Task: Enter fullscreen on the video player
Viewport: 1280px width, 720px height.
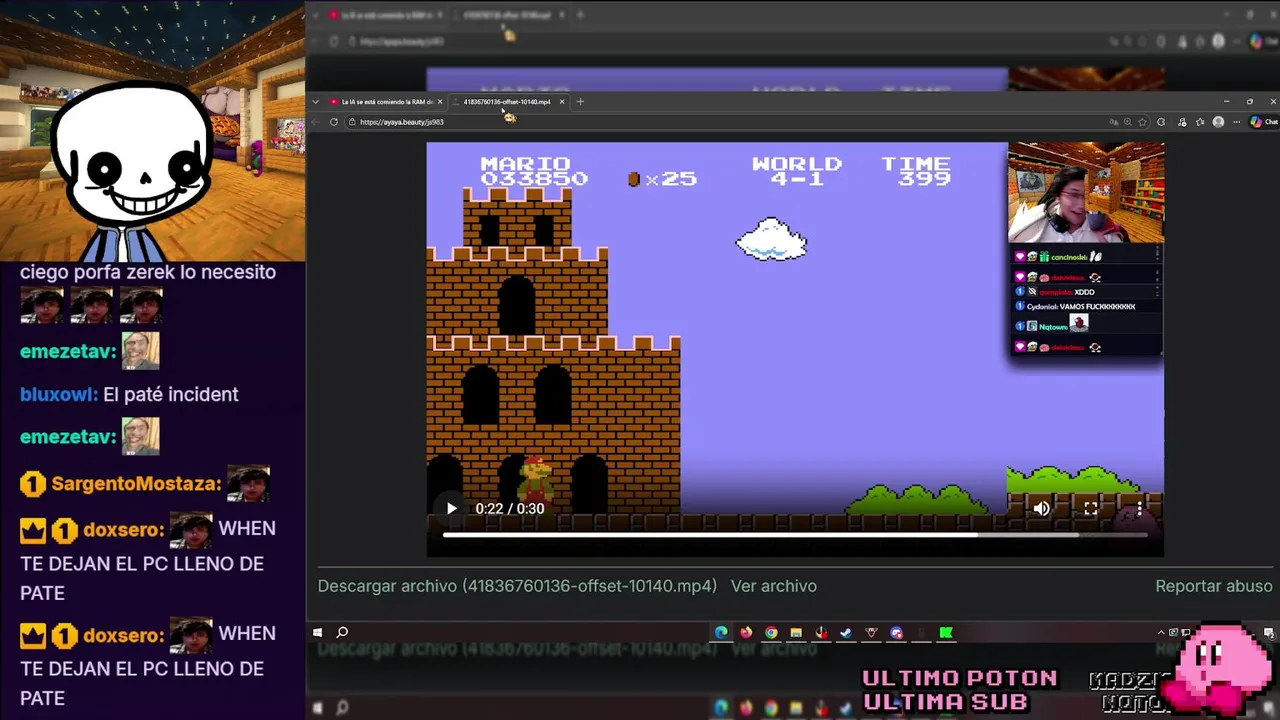Action: 1091,508
